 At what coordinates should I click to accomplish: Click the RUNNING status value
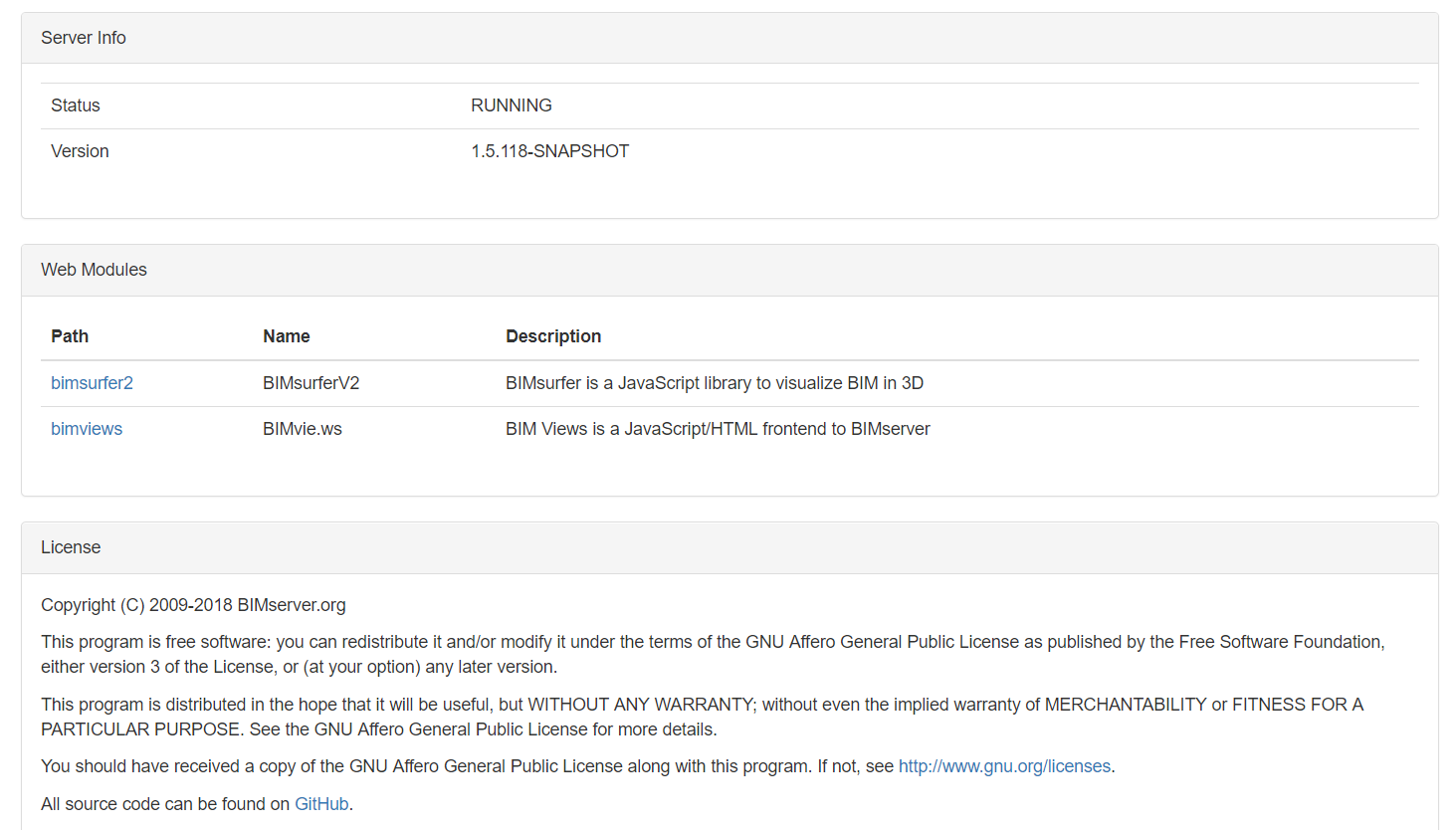(x=512, y=105)
